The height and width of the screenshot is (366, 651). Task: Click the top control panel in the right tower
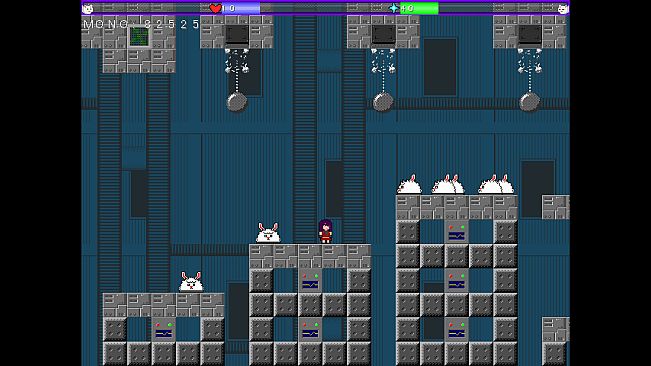coord(456,232)
